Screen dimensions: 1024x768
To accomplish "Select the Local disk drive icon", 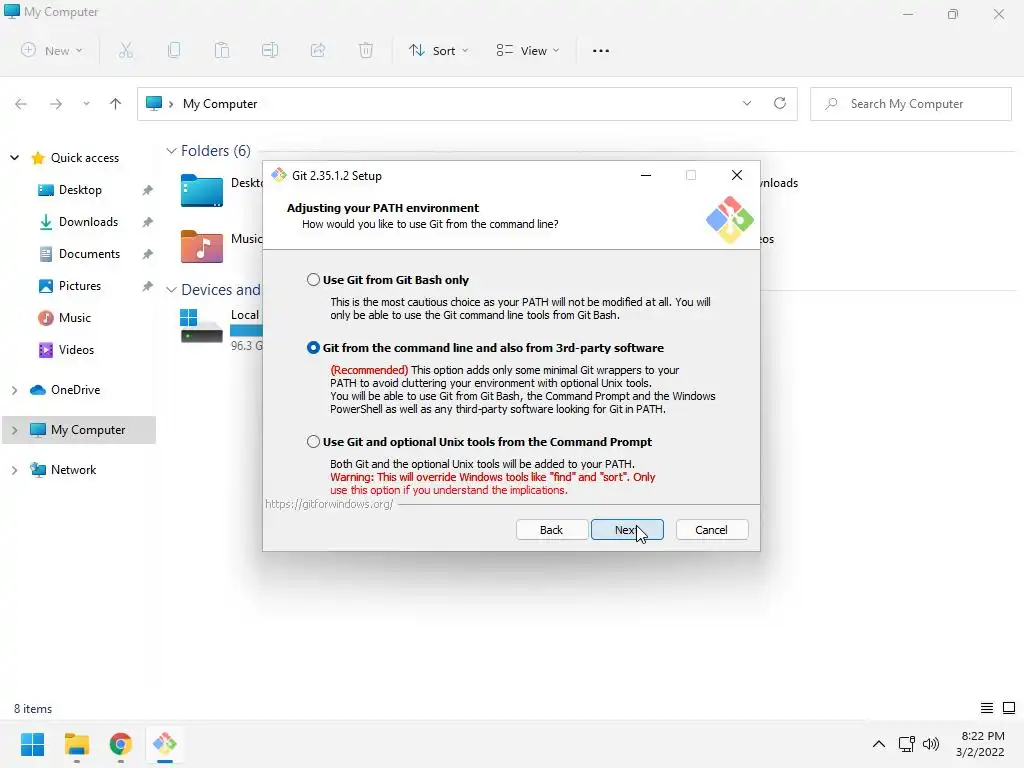I will coord(202,326).
